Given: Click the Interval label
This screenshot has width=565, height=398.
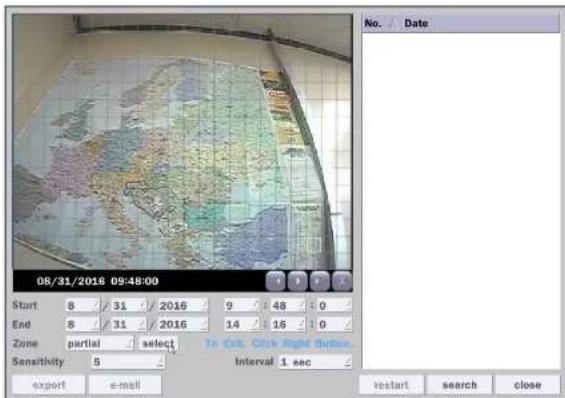Looking at the screenshot, I should (254, 361).
